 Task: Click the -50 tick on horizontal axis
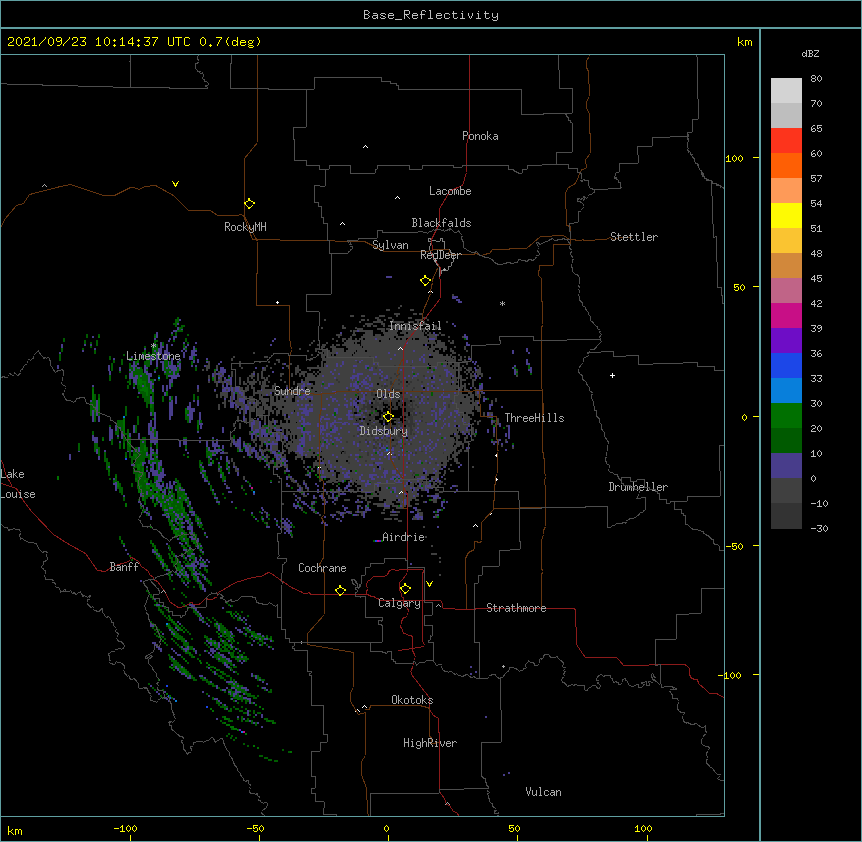pyautogui.click(x=255, y=828)
